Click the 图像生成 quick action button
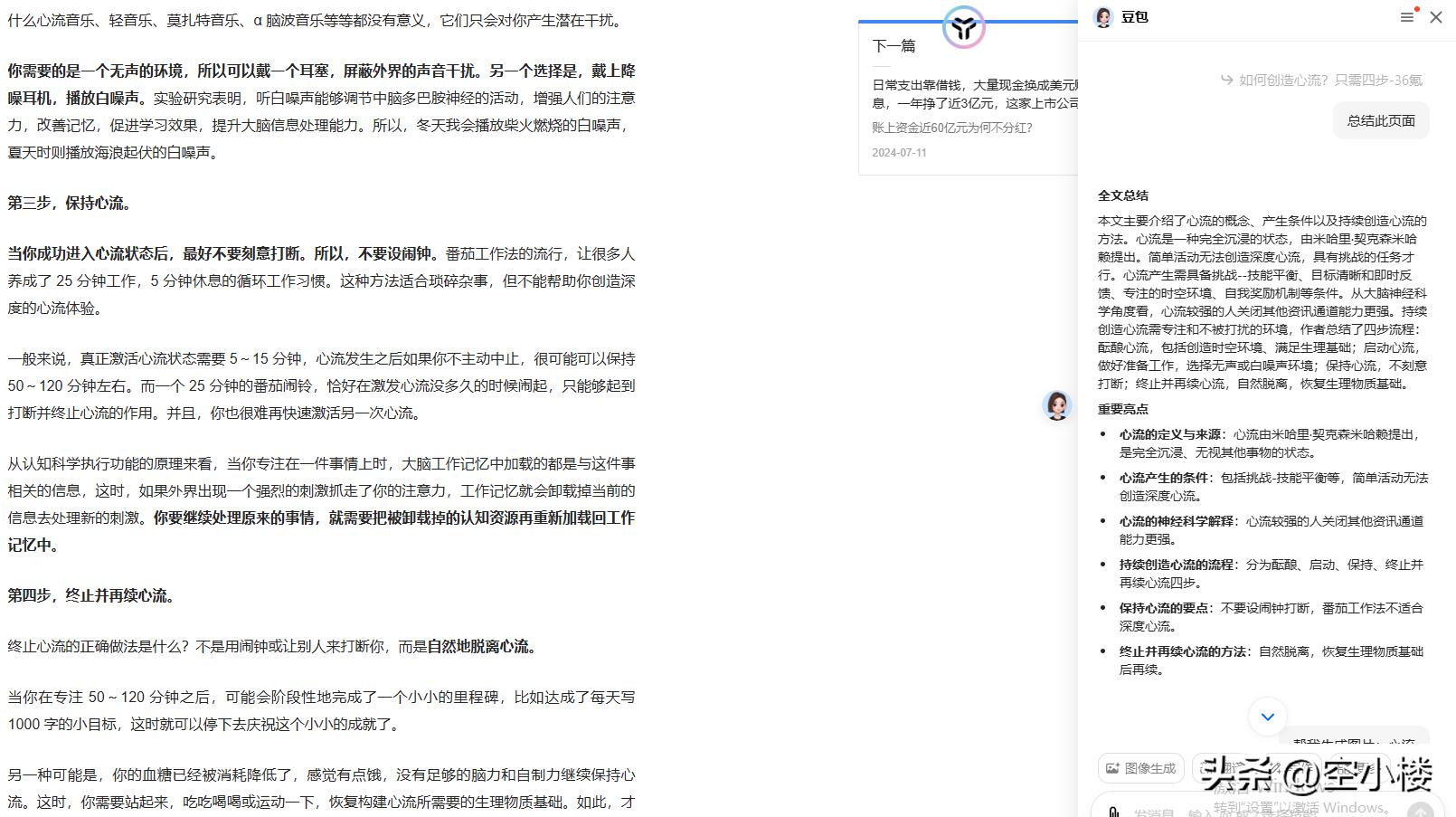The width and height of the screenshot is (1456, 817). point(1141,768)
